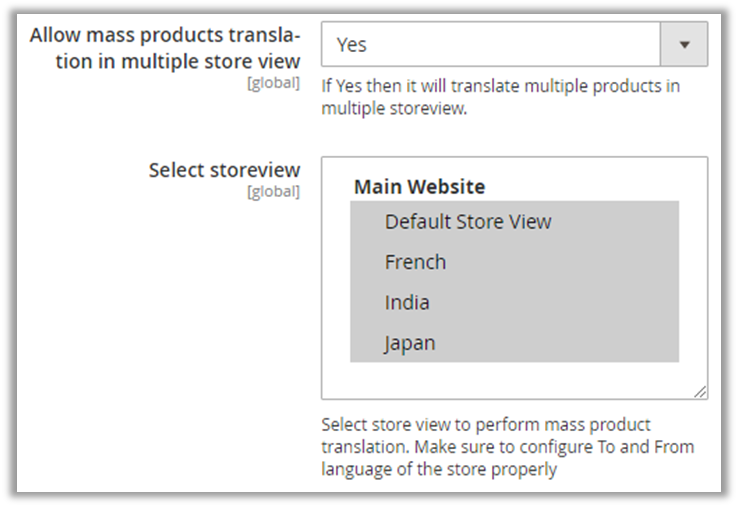Screen dimensions: 739x507
Task: Click blank area right of India option
Action: coord(580,302)
